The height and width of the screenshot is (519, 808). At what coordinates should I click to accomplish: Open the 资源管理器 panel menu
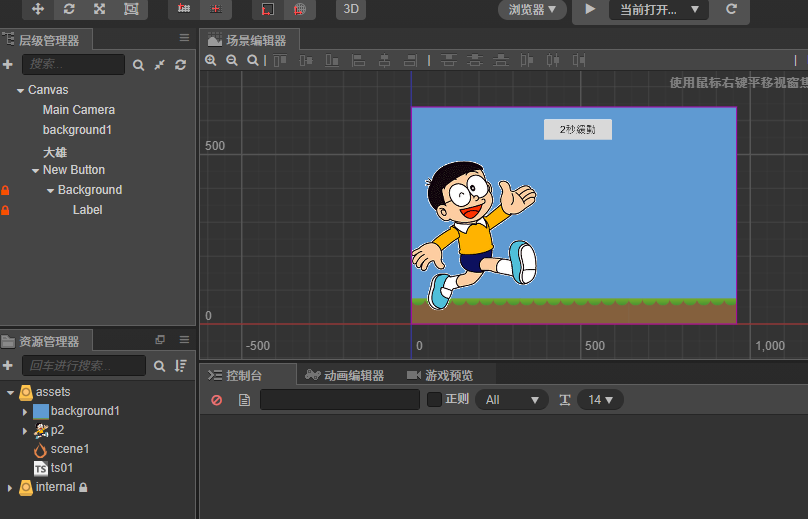tap(184, 340)
